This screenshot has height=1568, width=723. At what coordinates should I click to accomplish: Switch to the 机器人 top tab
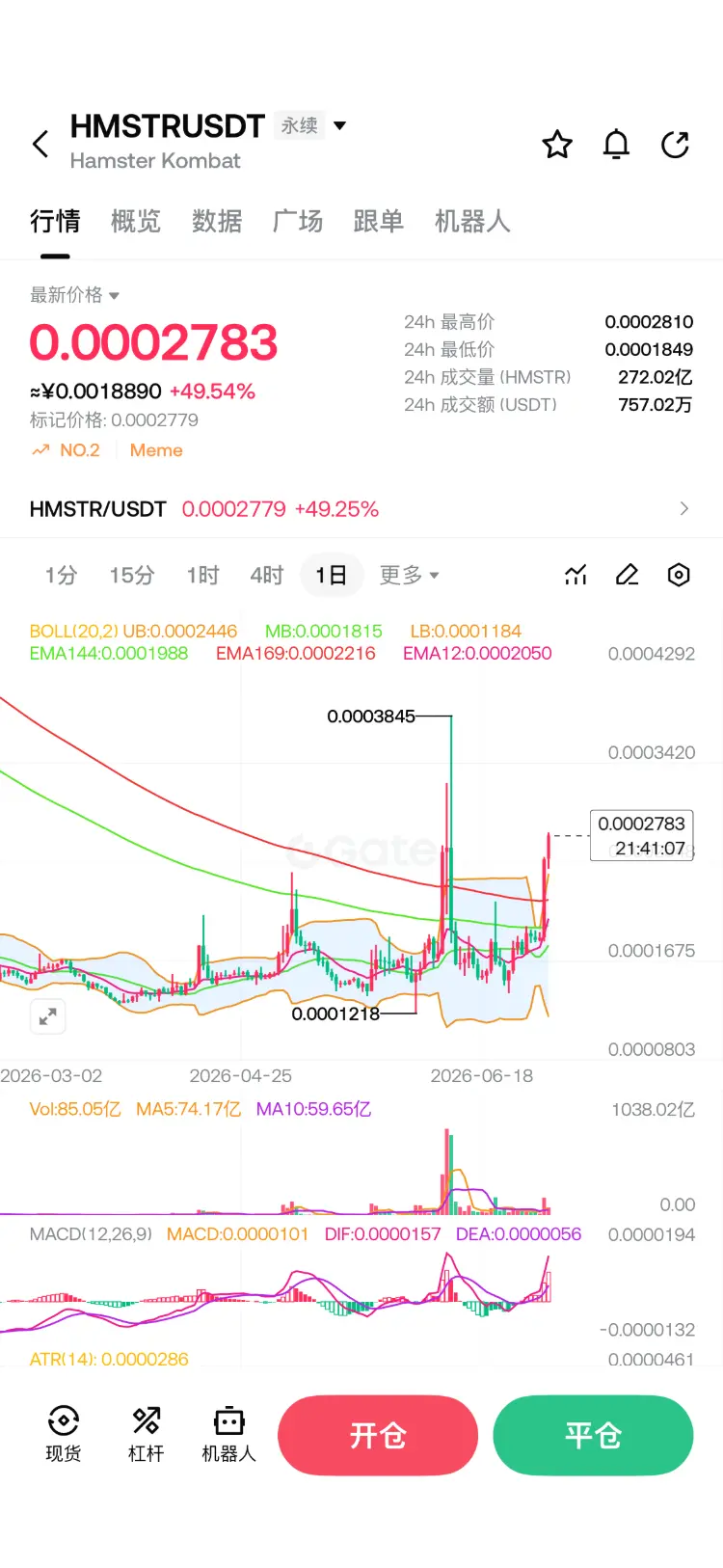(x=472, y=222)
